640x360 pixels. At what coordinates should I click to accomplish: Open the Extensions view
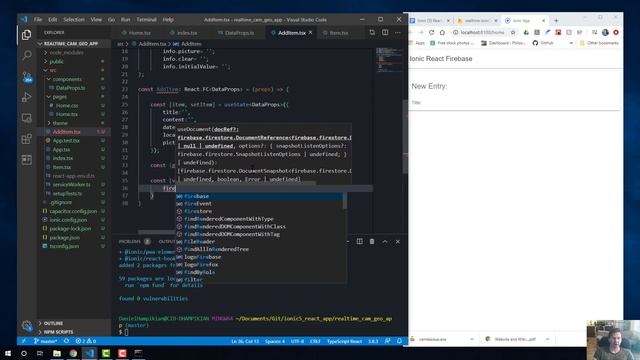point(27,139)
